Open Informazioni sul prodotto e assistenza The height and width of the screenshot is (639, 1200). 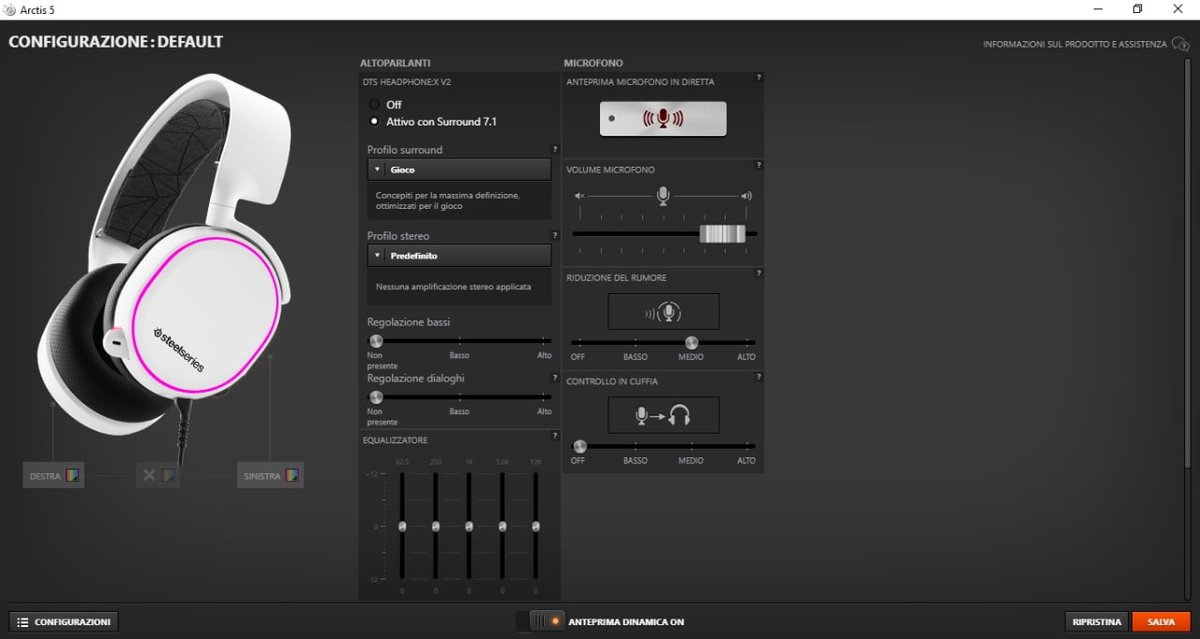tap(1075, 45)
